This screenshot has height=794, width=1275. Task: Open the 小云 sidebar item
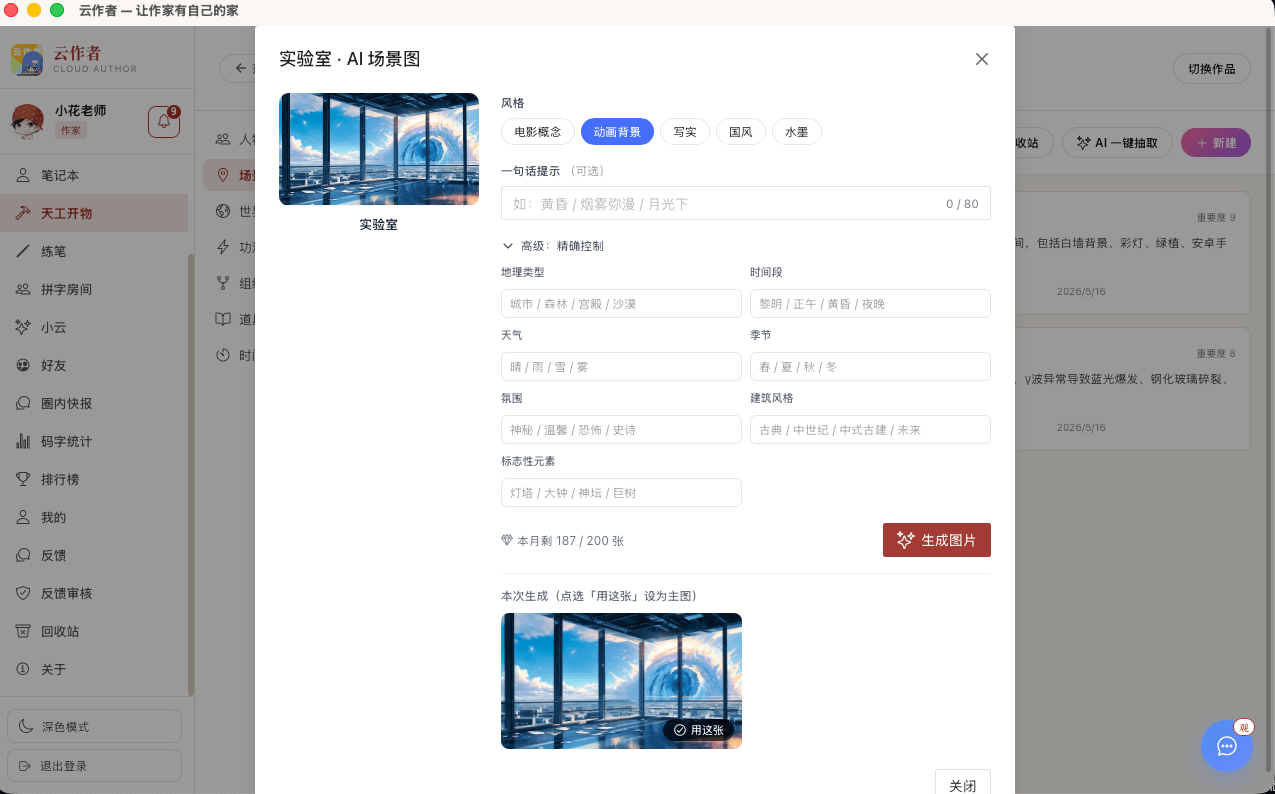[x=94, y=327]
